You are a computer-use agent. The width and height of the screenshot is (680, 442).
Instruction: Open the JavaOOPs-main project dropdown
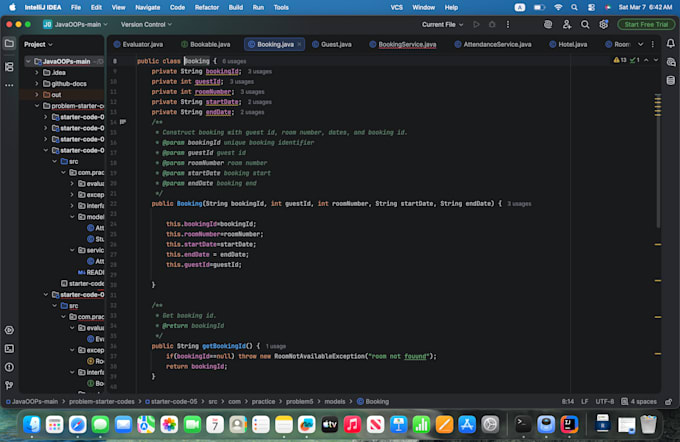click(75, 25)
